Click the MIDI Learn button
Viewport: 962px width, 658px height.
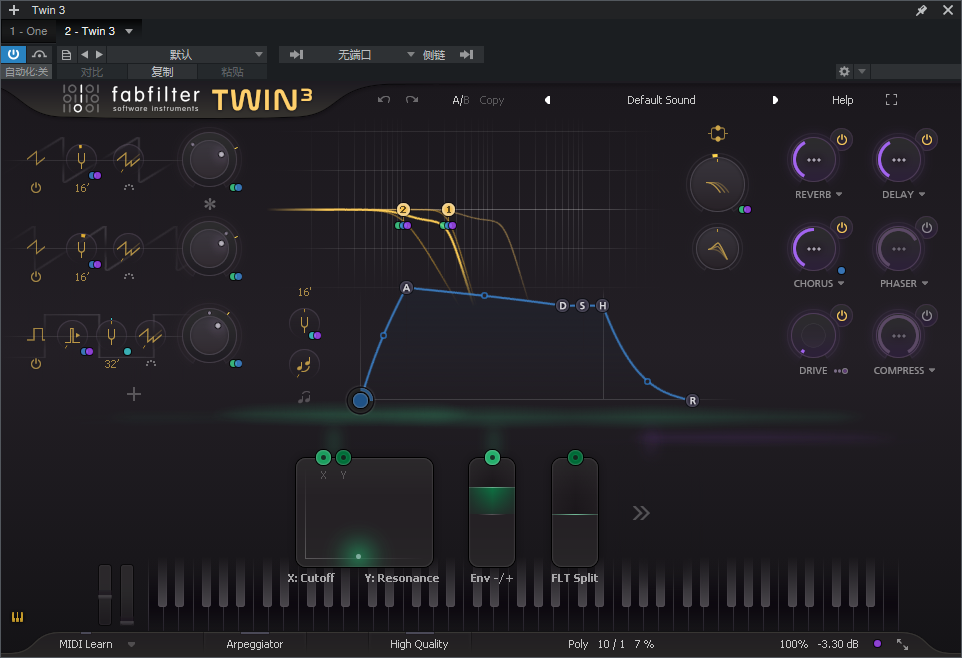coord(86,644)
